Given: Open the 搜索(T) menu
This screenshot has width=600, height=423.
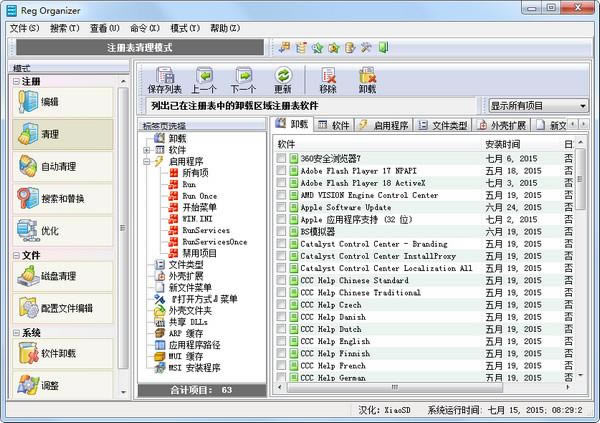Looking at the screenshot, I should point(65,28).
